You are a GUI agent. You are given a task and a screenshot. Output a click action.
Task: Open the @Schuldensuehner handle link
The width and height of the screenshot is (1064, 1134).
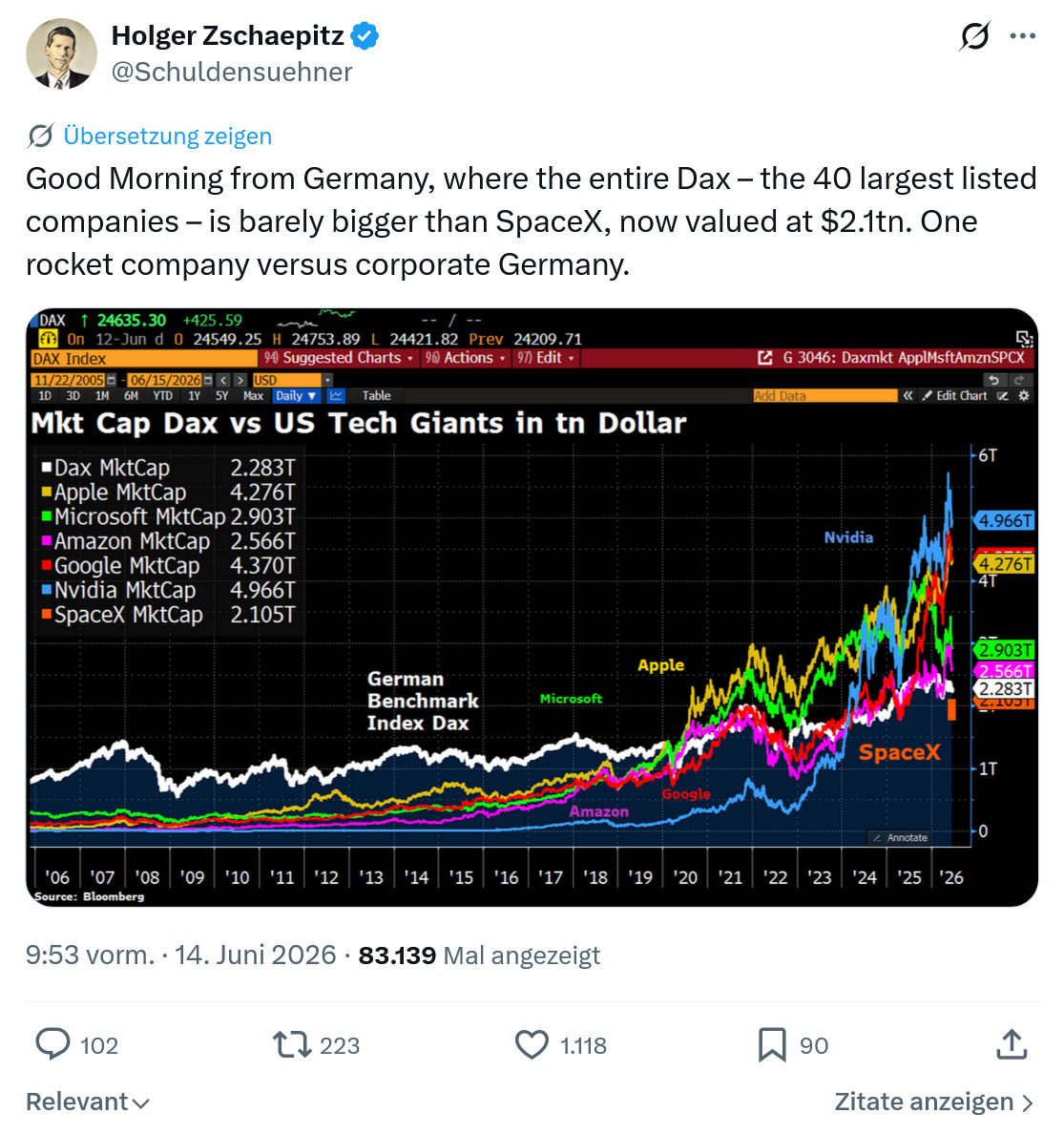(x=232, y=72)
